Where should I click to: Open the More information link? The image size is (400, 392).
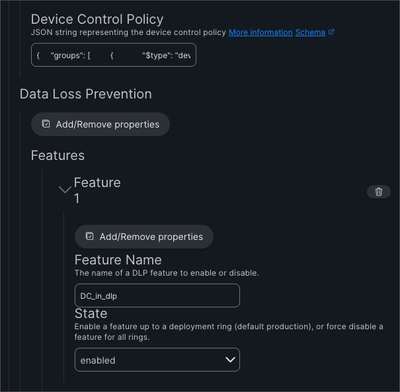[x=260, y=32]
